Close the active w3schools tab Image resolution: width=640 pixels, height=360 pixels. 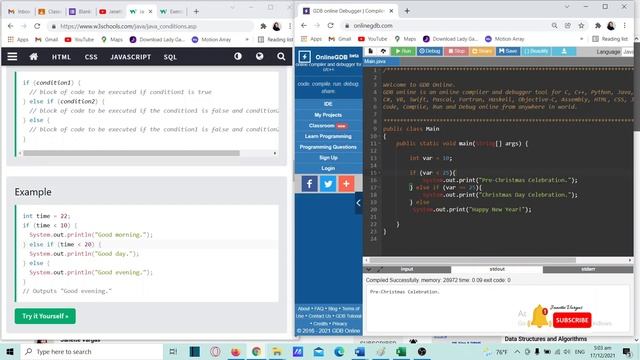click(150, 11)
